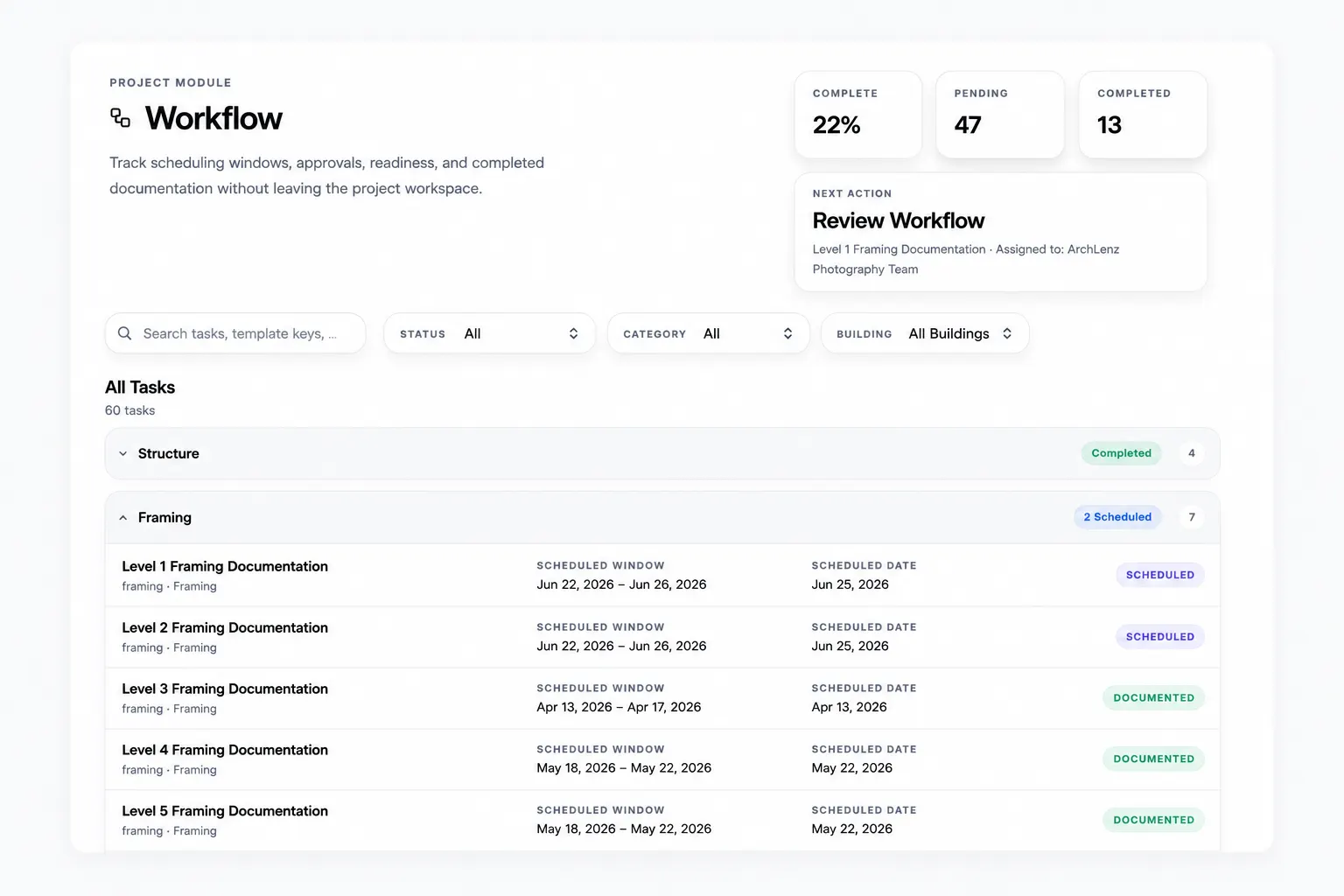
Task: Open the Pending 47 stat card
Action: point(1000,115)
